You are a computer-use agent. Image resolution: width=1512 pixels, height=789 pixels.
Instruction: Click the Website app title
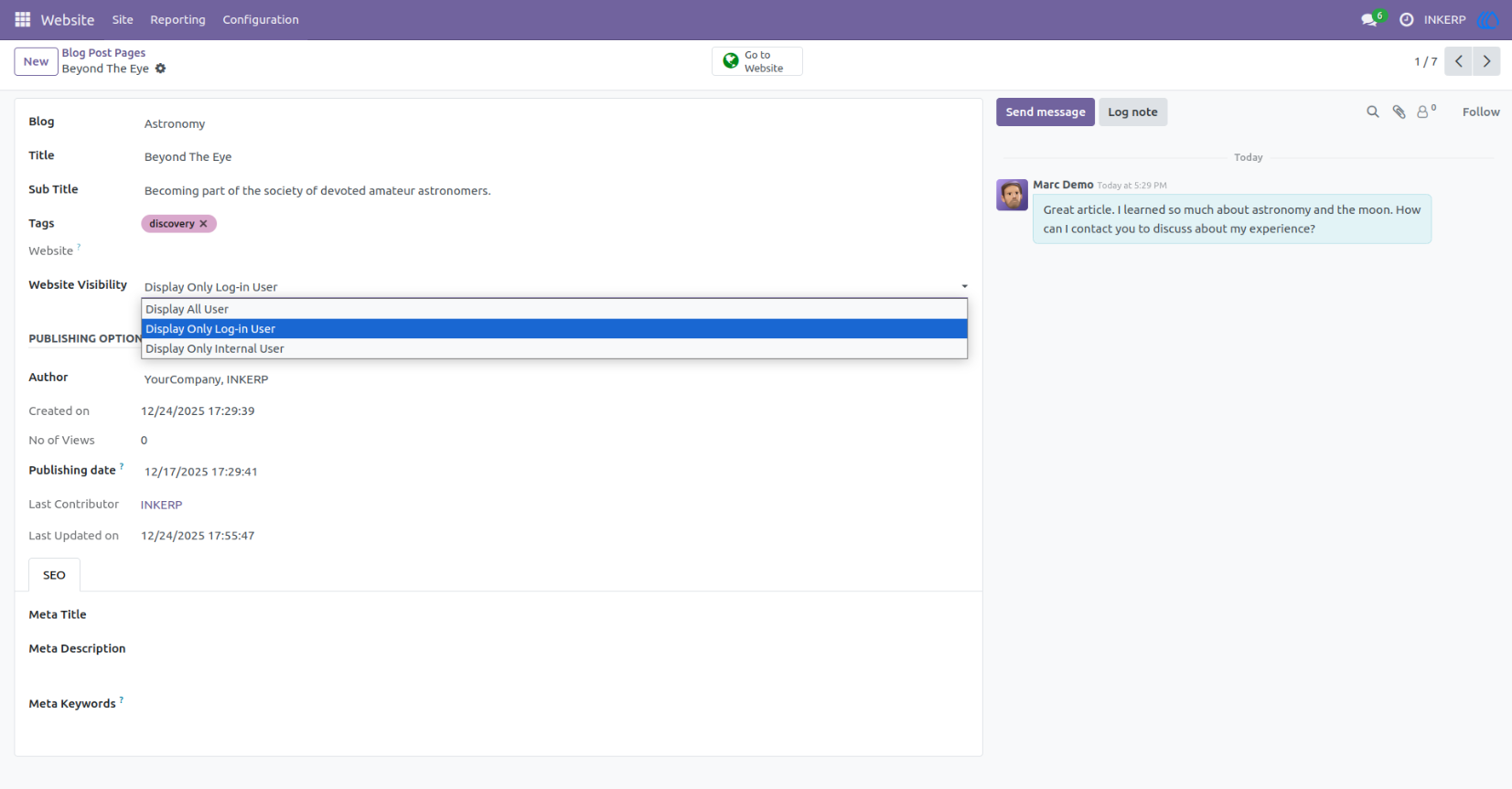[68, 19]
